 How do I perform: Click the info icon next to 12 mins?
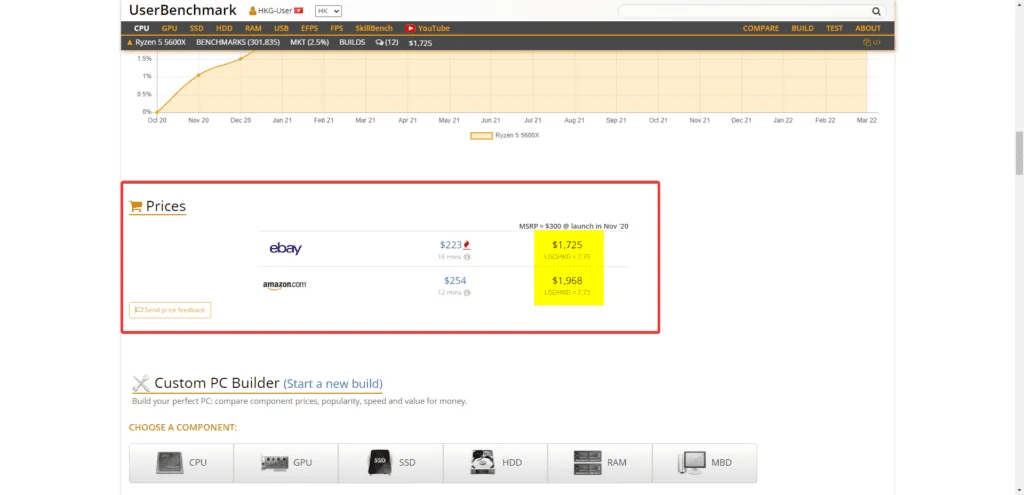pyautogui.click(x=467, y=293)
